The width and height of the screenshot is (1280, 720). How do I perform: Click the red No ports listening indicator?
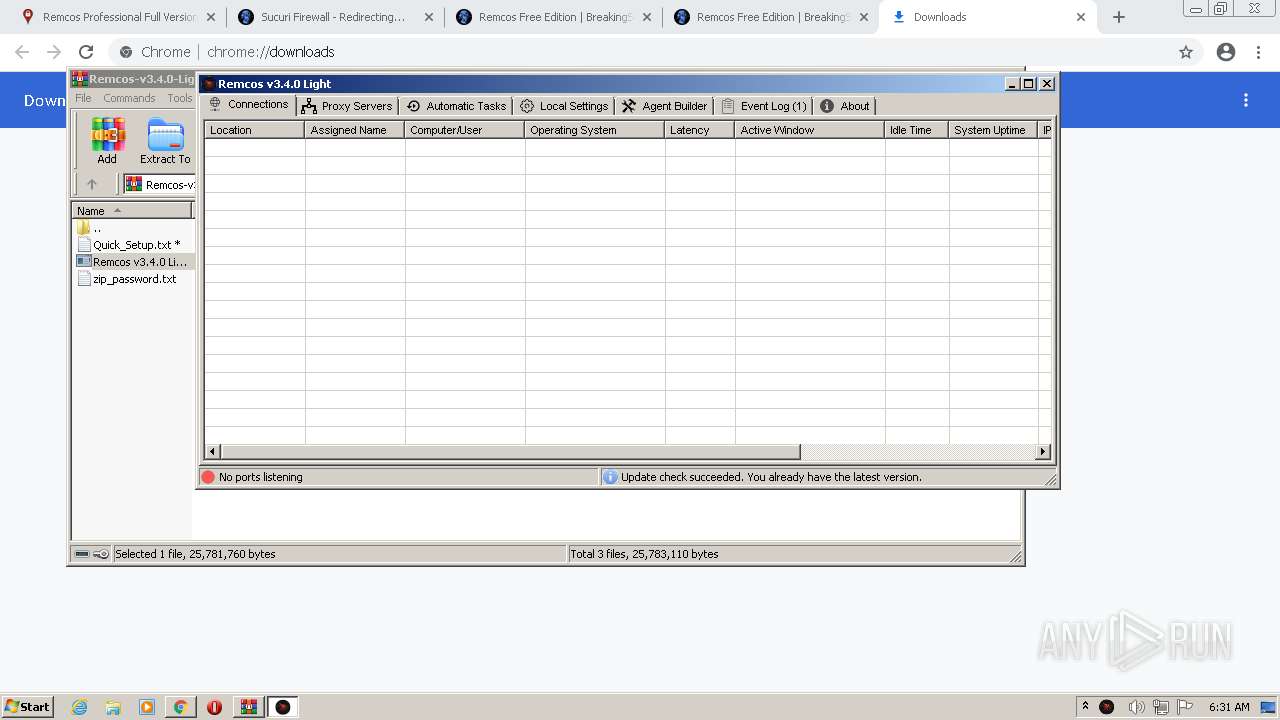[x=208, y=477]
